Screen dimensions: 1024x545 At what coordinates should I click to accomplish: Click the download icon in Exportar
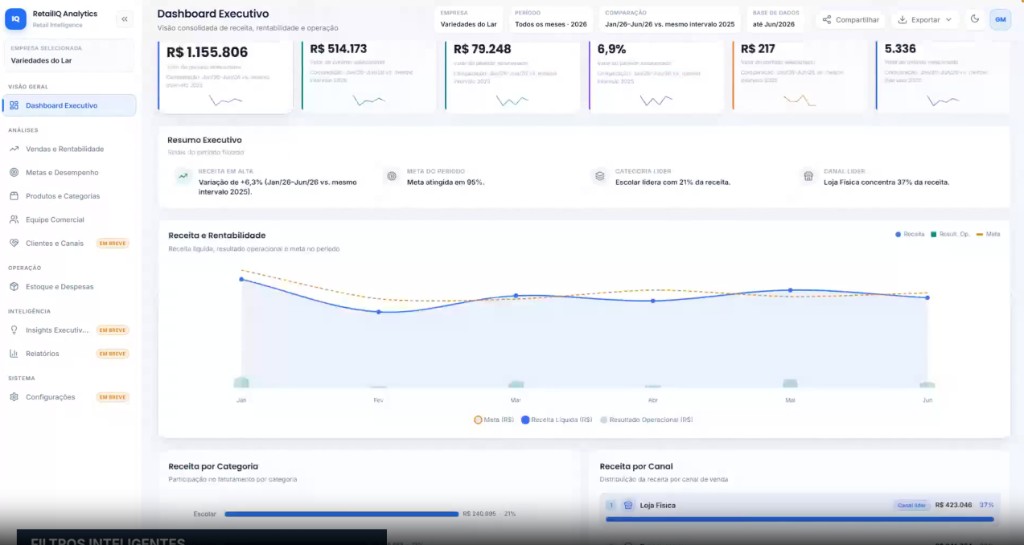[902, 20]
